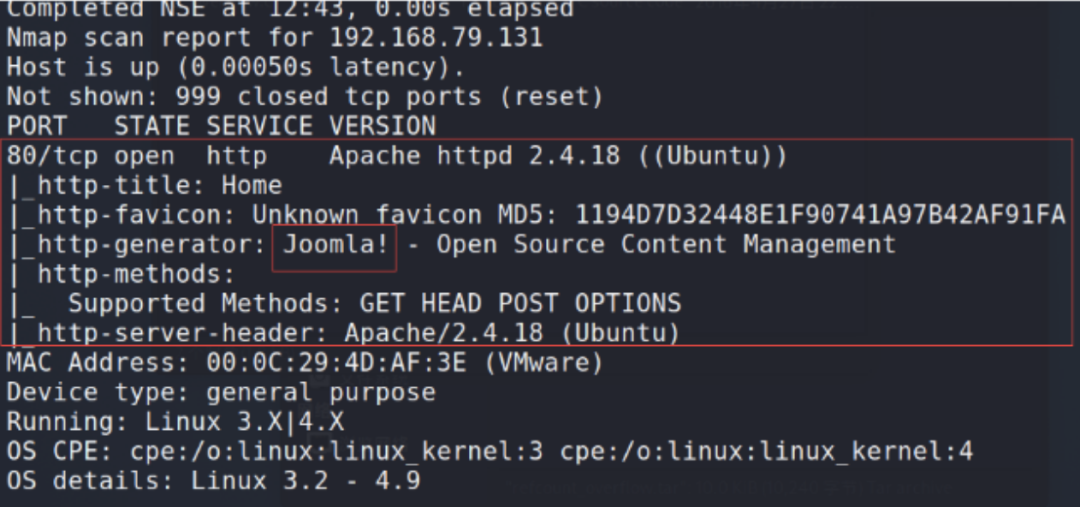Click the IP address 192.168.79.131
The height and width of the screenshot is (507, 1080).
[x=436, y=37]
